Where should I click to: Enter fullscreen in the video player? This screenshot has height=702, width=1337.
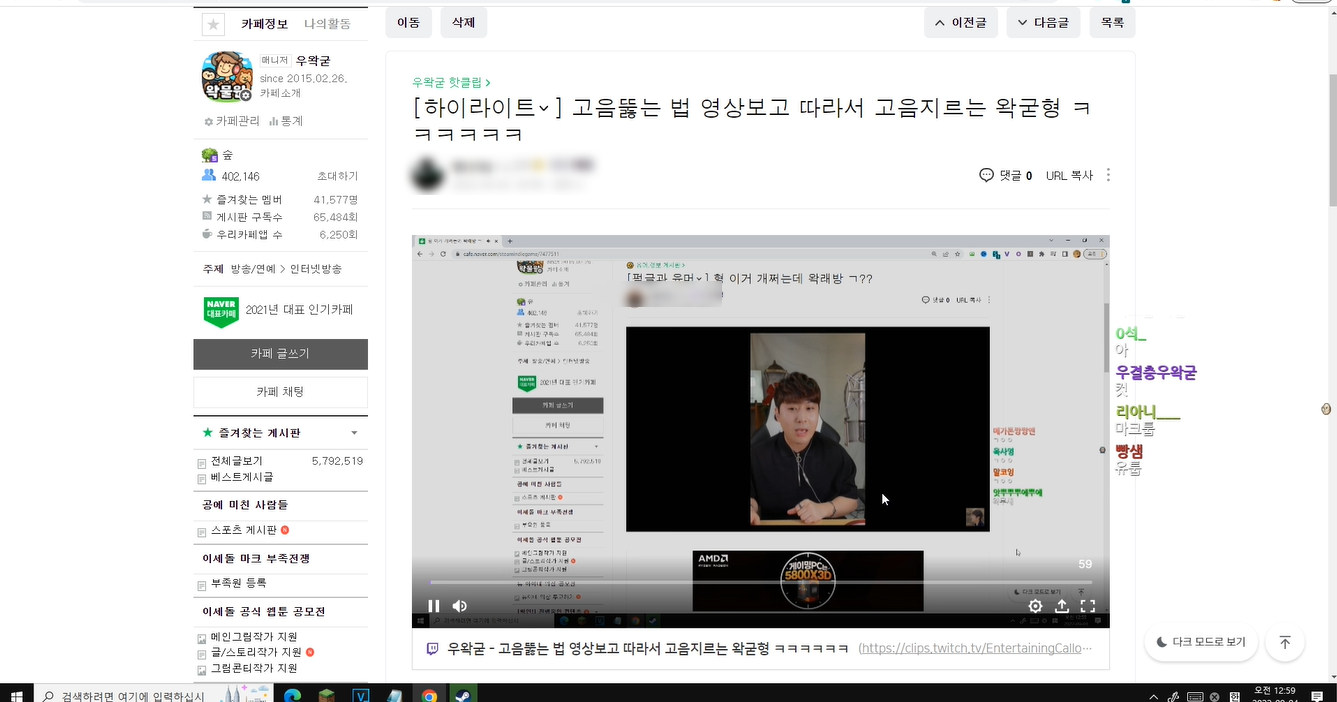tap(1088, 606)
